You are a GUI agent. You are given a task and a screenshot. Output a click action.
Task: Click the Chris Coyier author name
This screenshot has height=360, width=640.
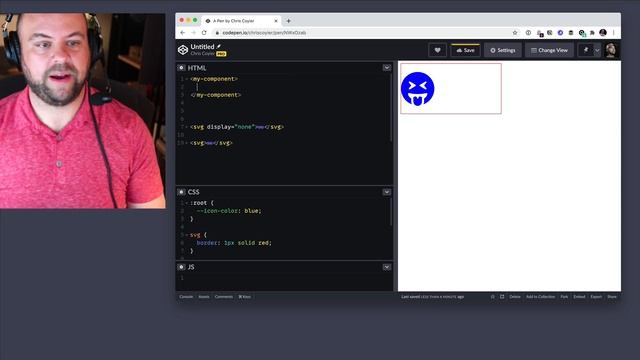point(202,53)
